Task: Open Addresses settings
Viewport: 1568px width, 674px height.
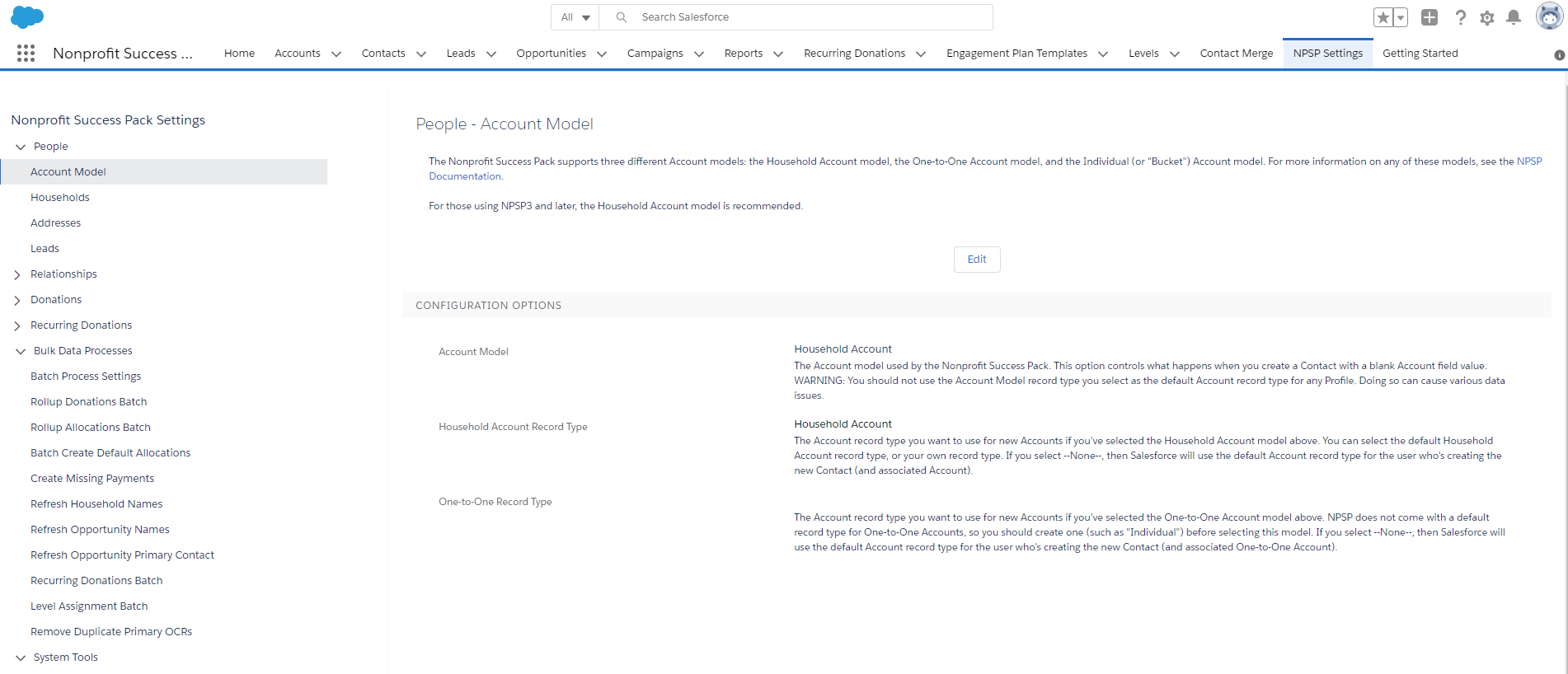Action: coord(56,223)
